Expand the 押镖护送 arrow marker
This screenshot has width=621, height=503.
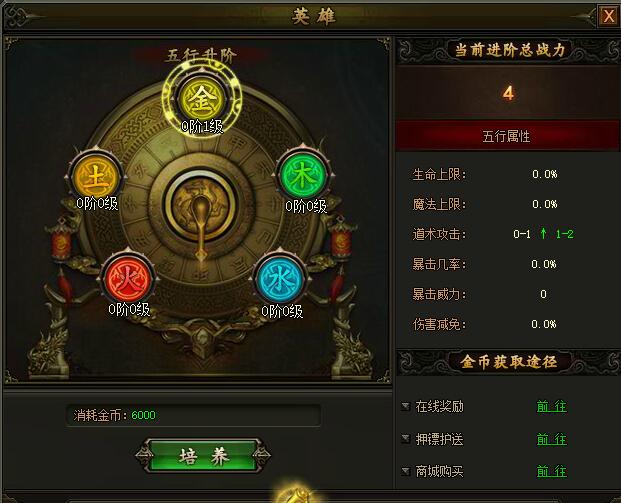coord(406,438)
